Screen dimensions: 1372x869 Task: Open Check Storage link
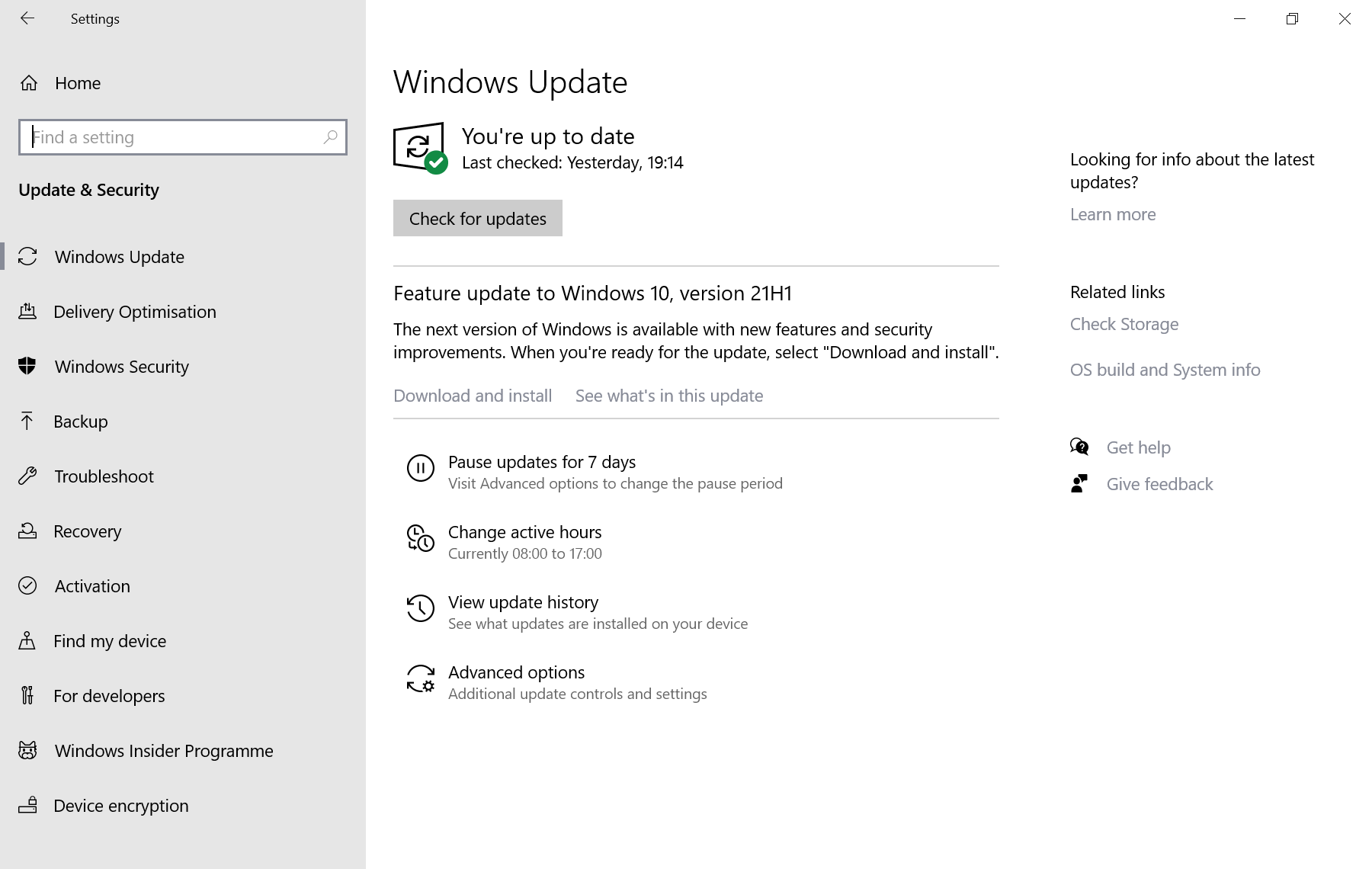(1124, 324)
